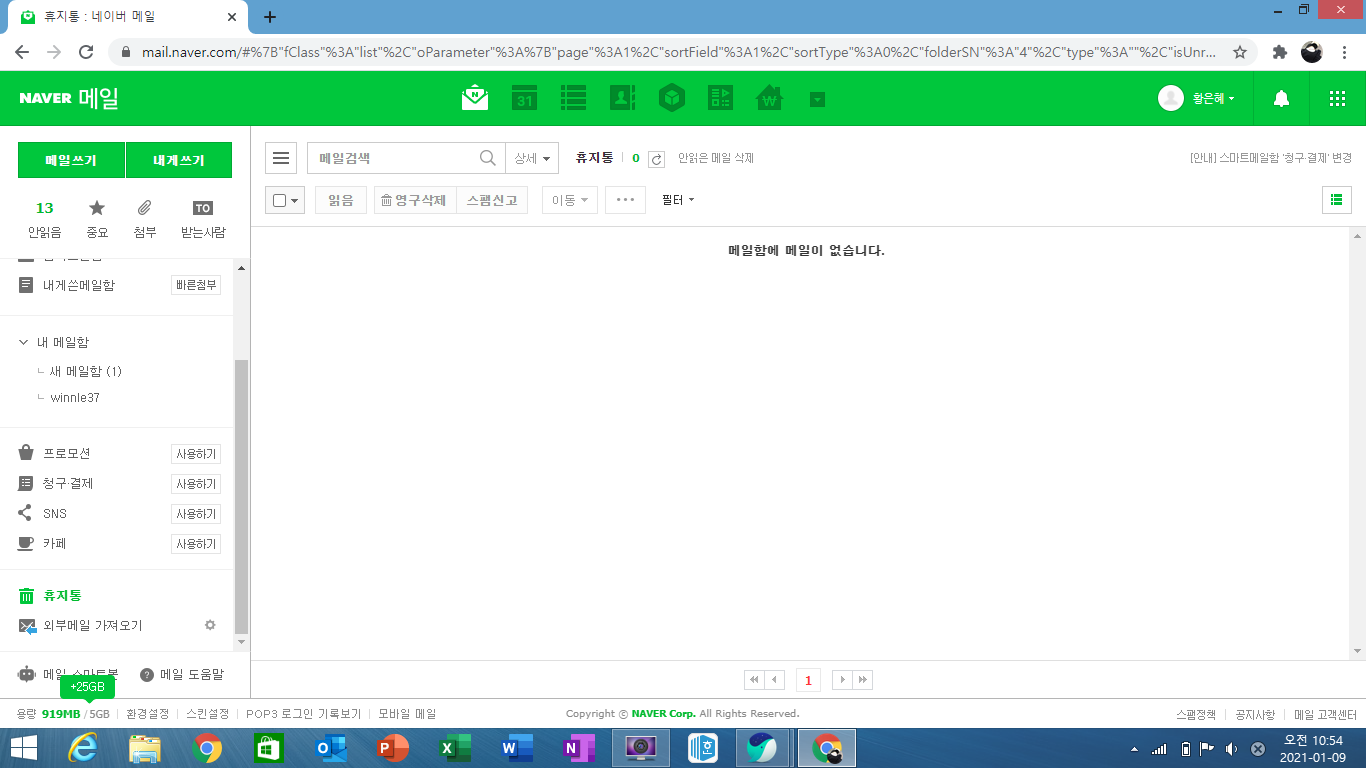The width and height of the screenshot is (1366, 768).
Task: Open Microsoft Outlook from the taskbar
Action: point(330,748)
